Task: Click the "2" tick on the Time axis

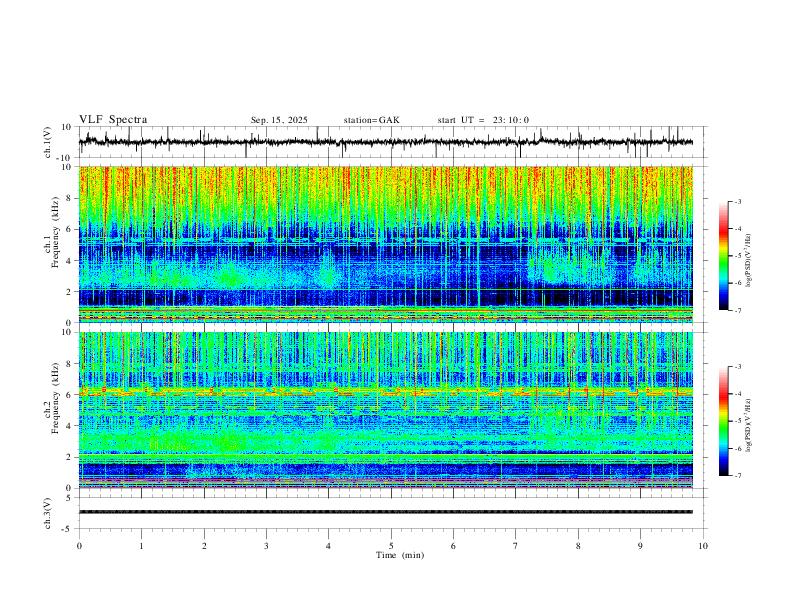Action: [x=204, y=546]
